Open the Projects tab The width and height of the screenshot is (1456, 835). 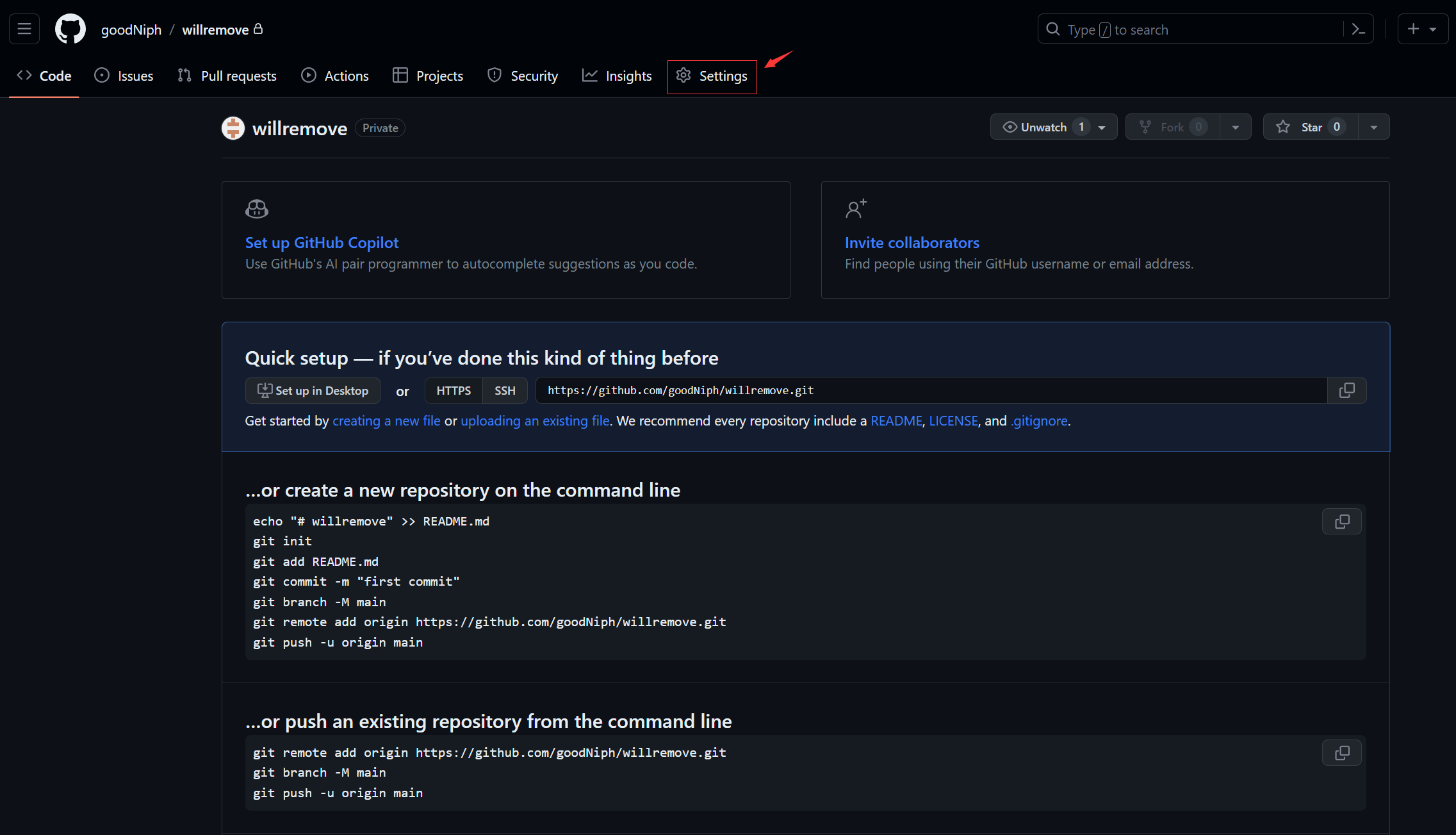pyautogui.click(x=428, y=76)
